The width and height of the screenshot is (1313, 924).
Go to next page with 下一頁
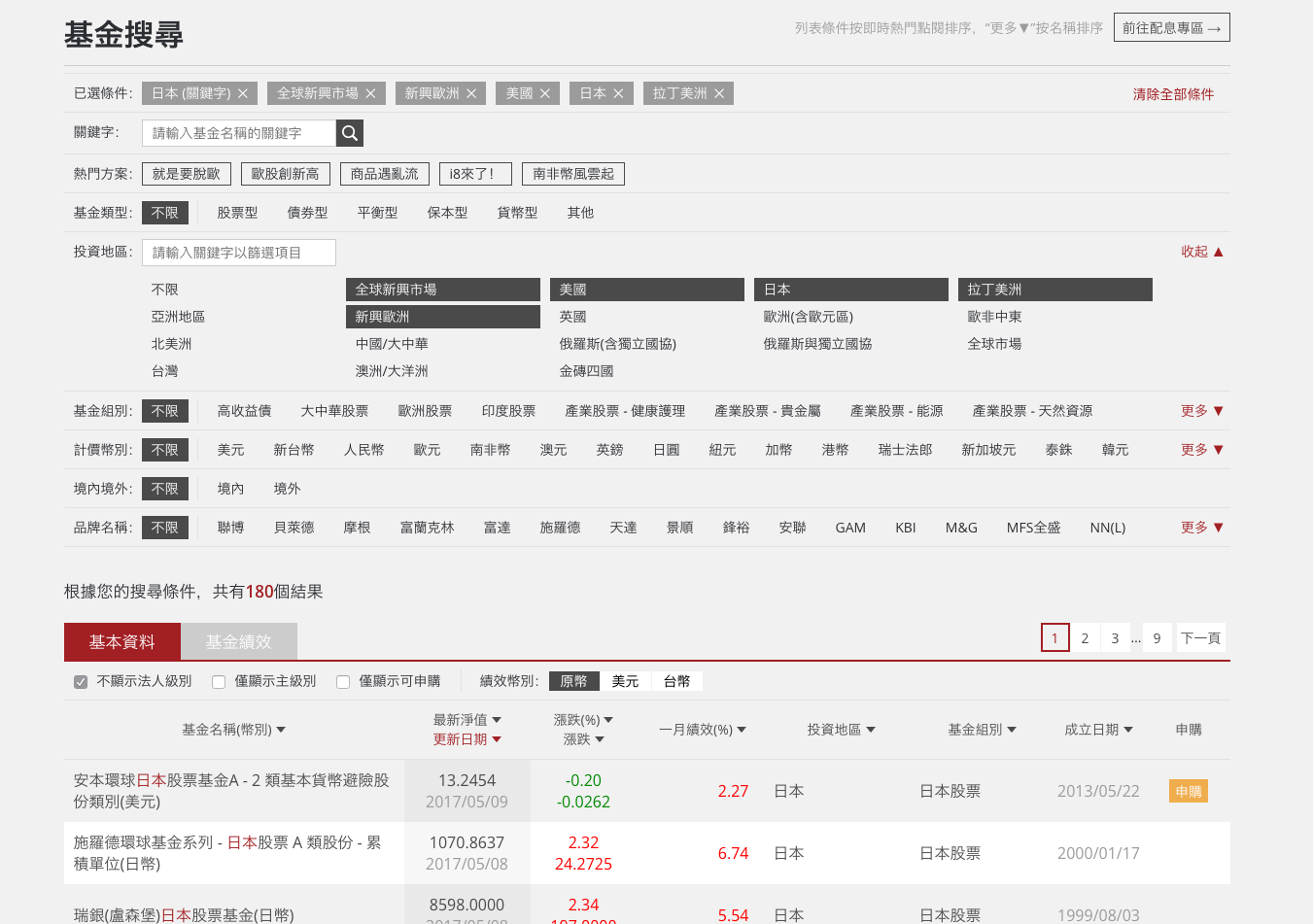pos(1200,638)
